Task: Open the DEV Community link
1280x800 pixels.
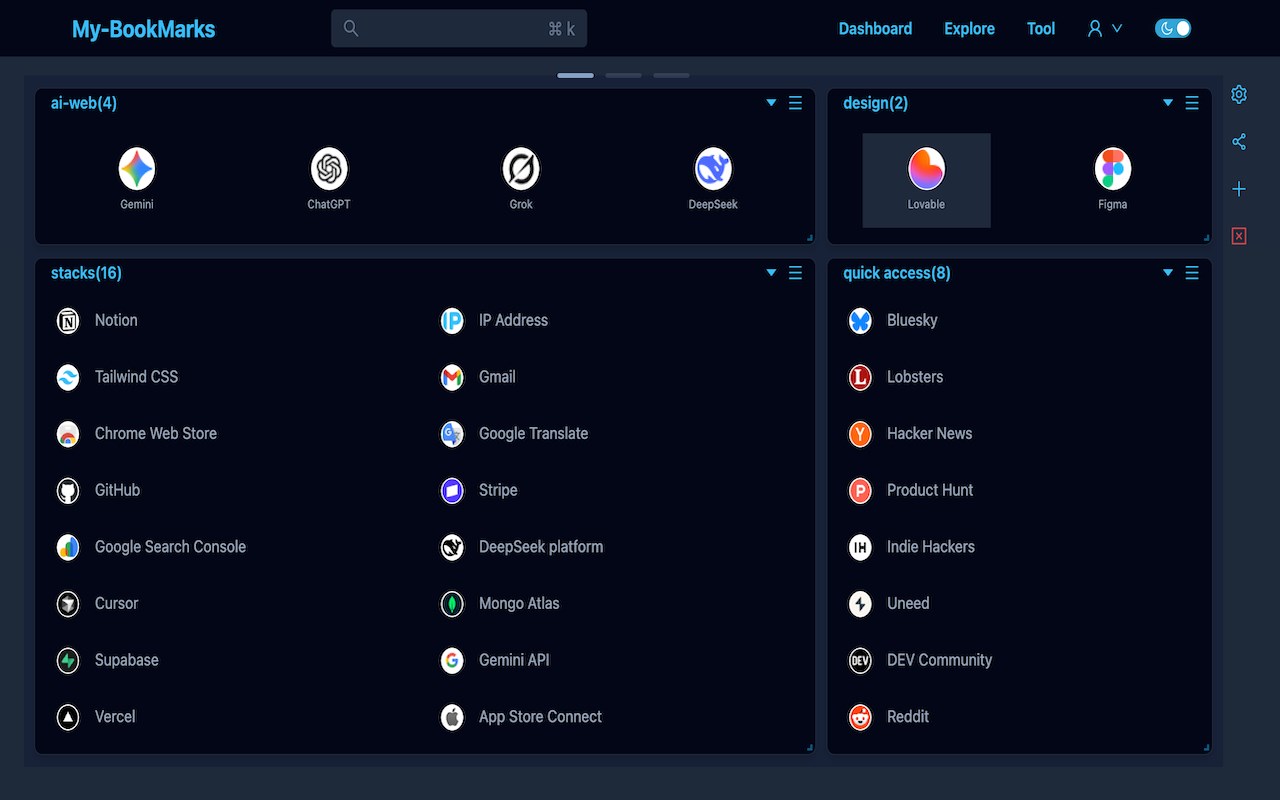Action: 940,660
